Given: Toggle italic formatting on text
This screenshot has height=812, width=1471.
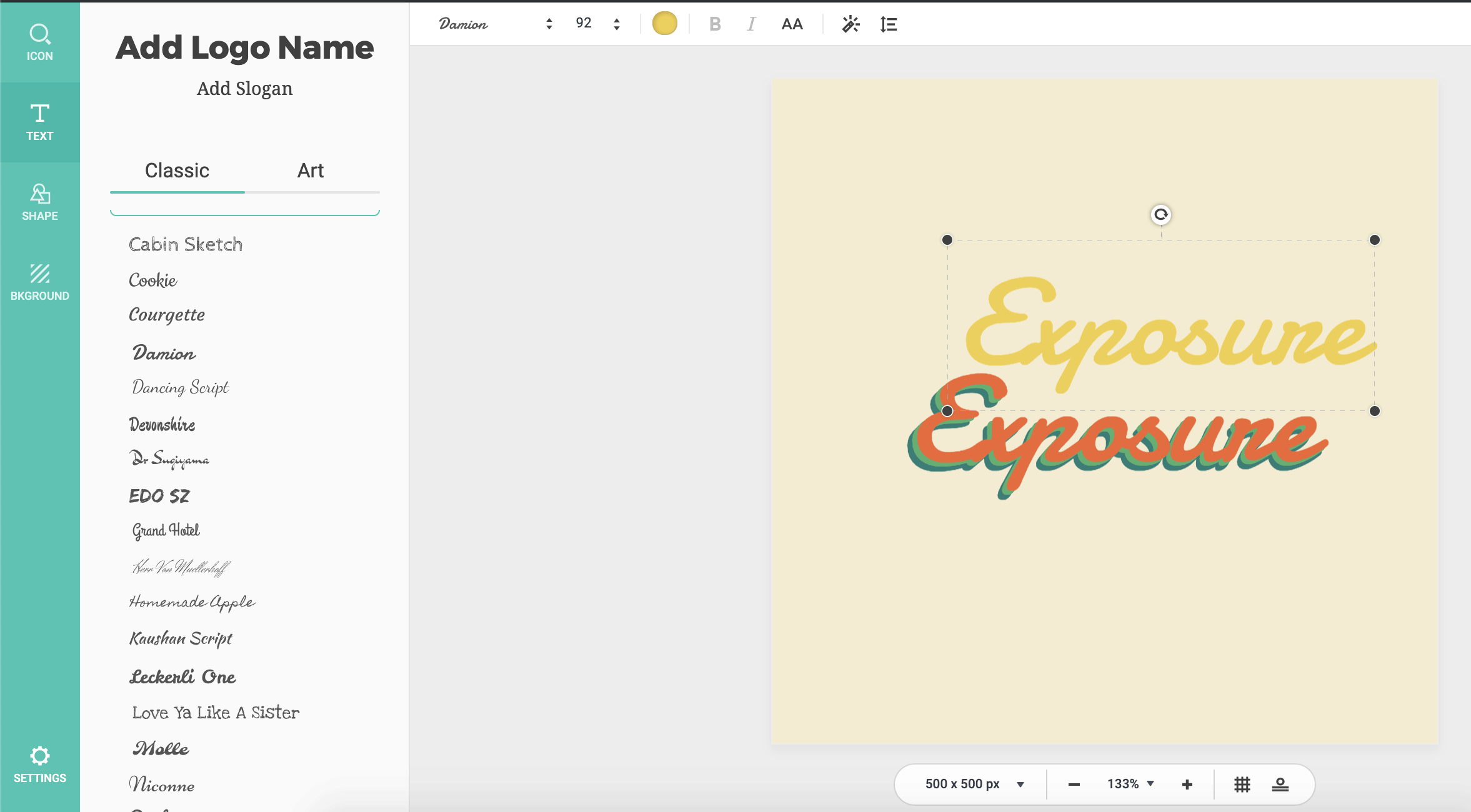Looking at the screenshot, I should [x=751, y=23].
